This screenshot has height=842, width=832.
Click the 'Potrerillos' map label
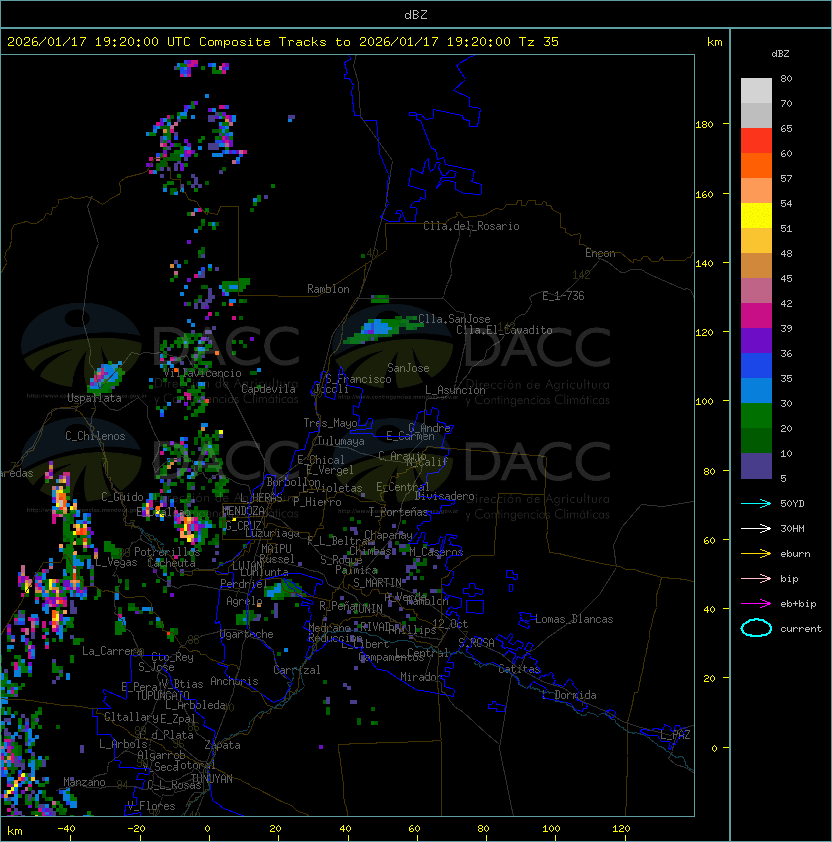(x=167, y=552)
